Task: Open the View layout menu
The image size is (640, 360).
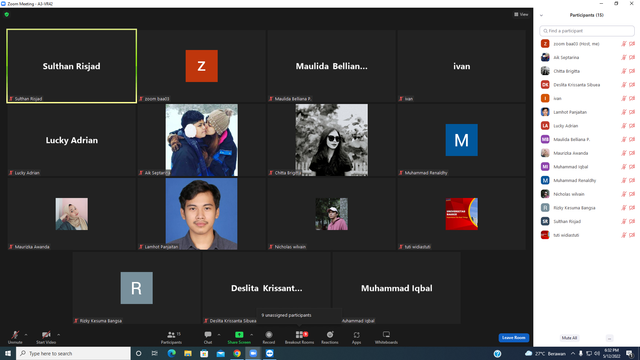Action: tap(521, 14)
